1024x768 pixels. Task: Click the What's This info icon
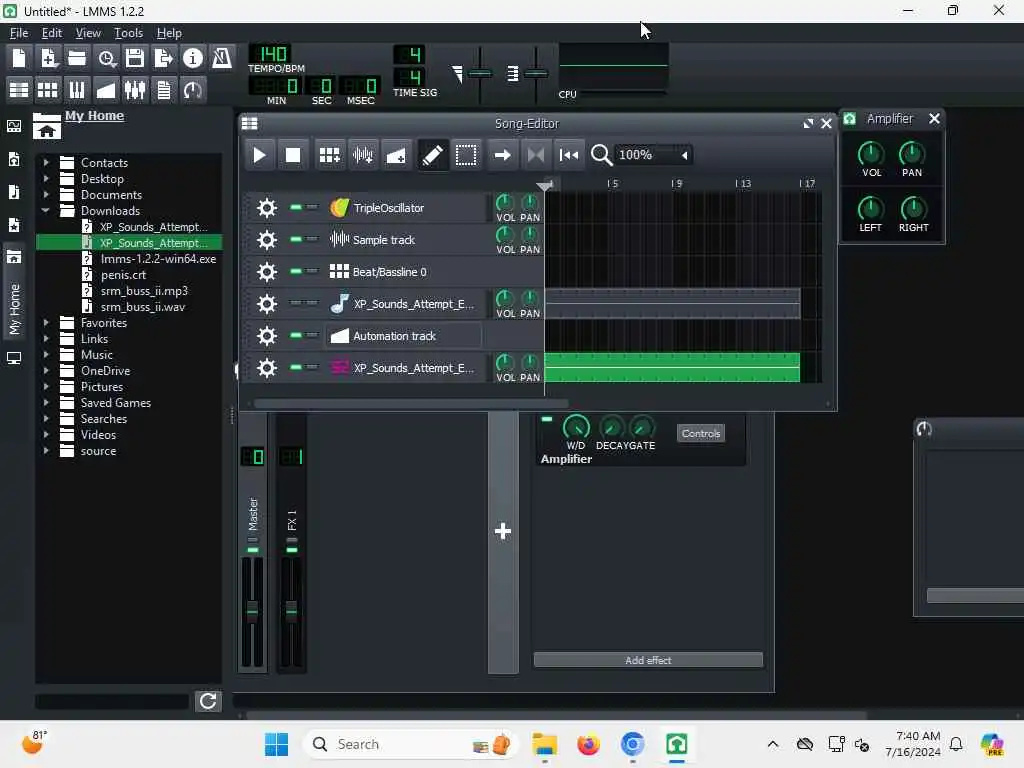pyautogui.click(x=193, y=58)
